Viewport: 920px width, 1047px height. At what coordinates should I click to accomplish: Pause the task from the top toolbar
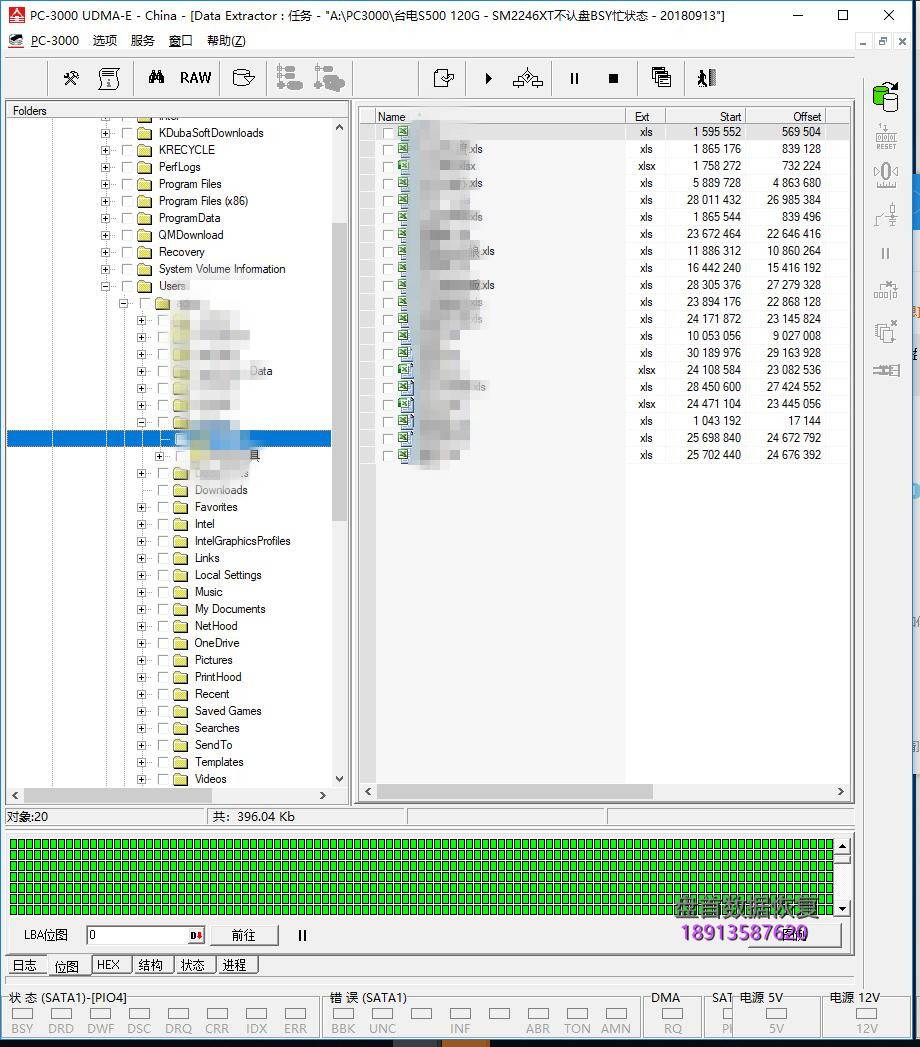click(x=574, y=78)
